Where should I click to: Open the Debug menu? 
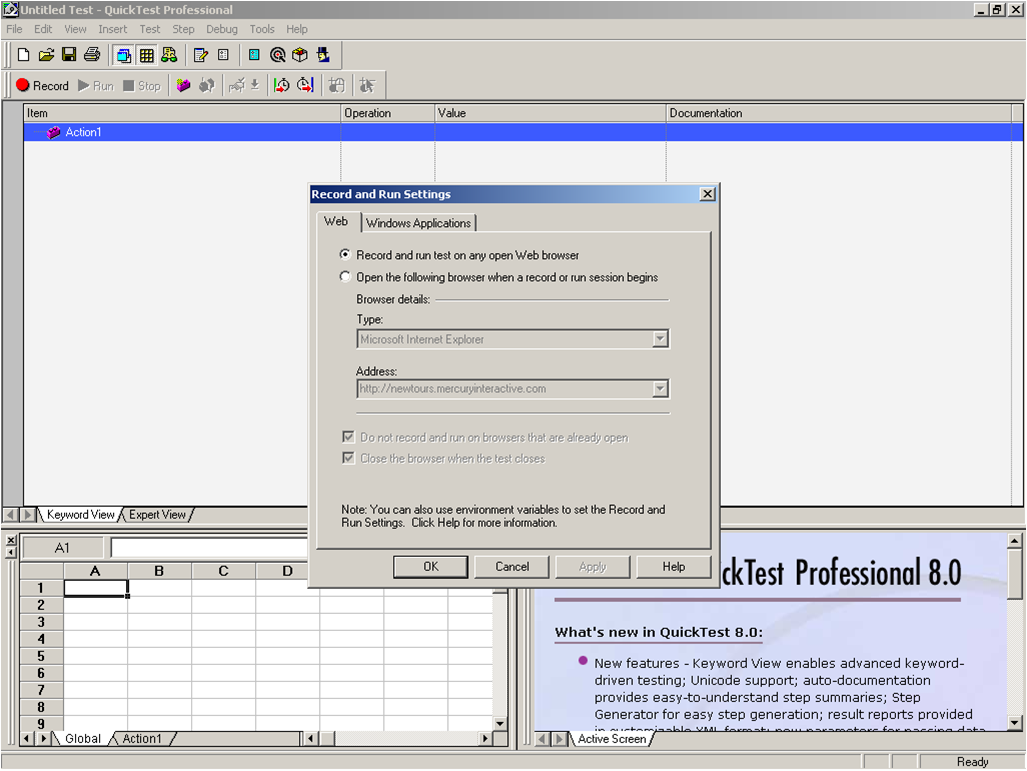pos(221,29)
